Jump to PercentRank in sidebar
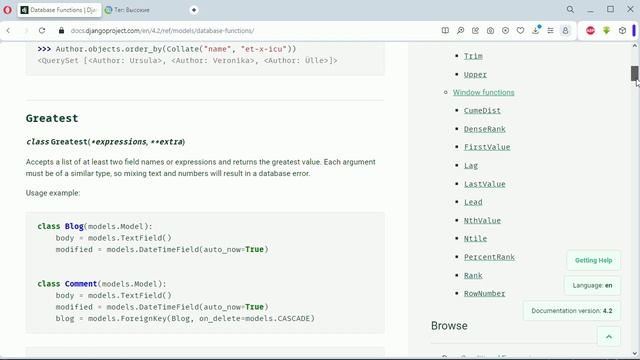 489,257
